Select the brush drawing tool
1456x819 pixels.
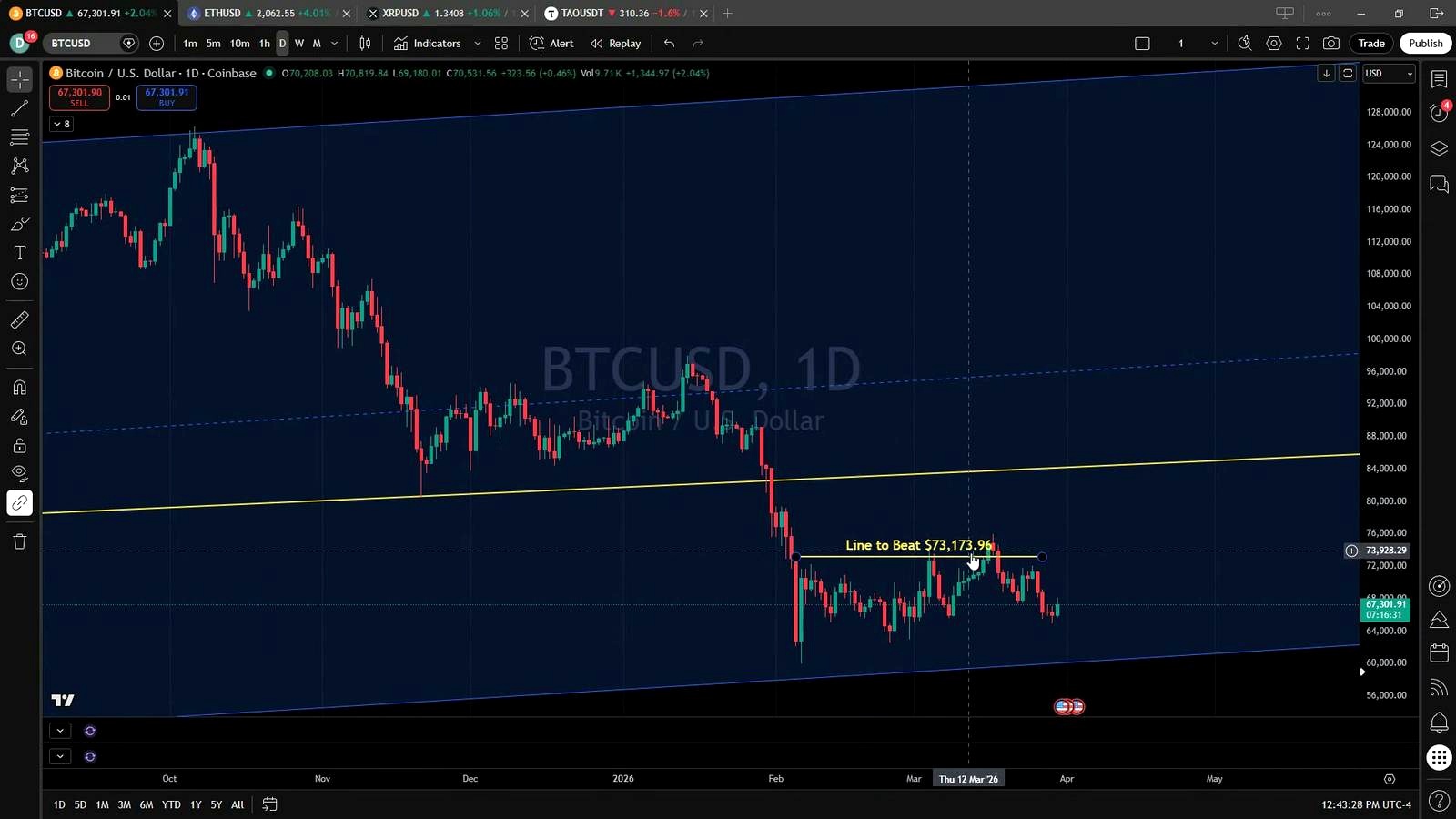[19, 224]
